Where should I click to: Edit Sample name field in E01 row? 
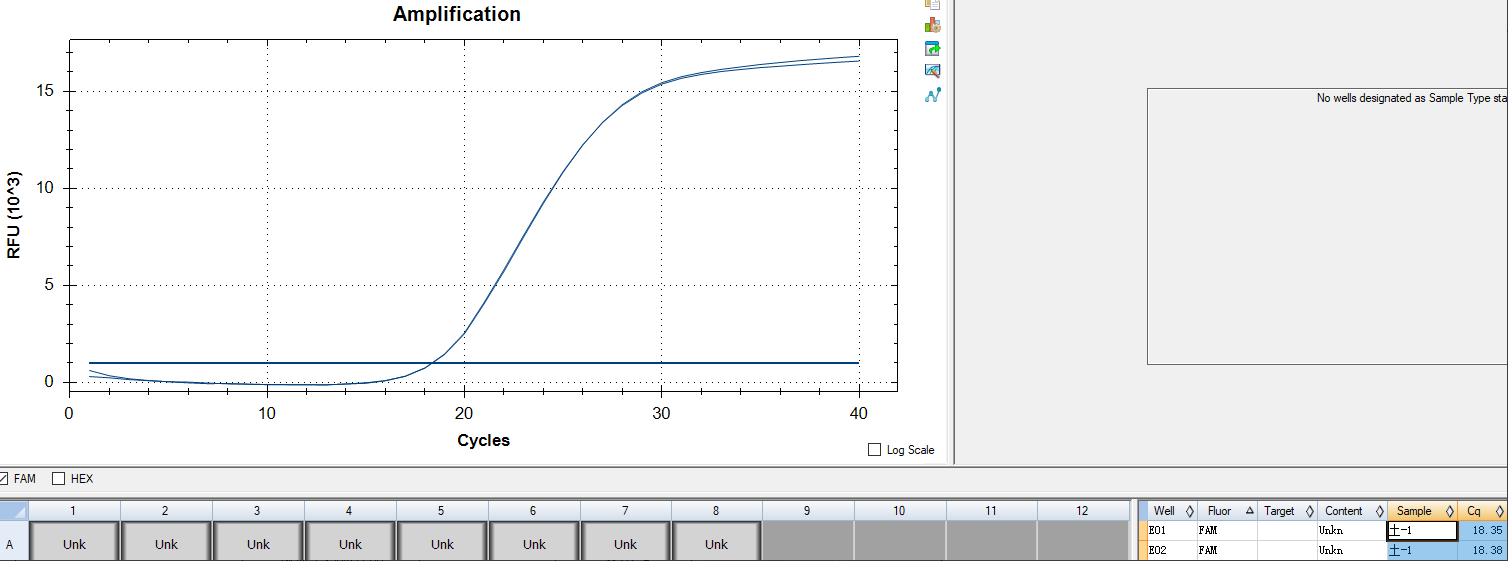click(1422, 531)
